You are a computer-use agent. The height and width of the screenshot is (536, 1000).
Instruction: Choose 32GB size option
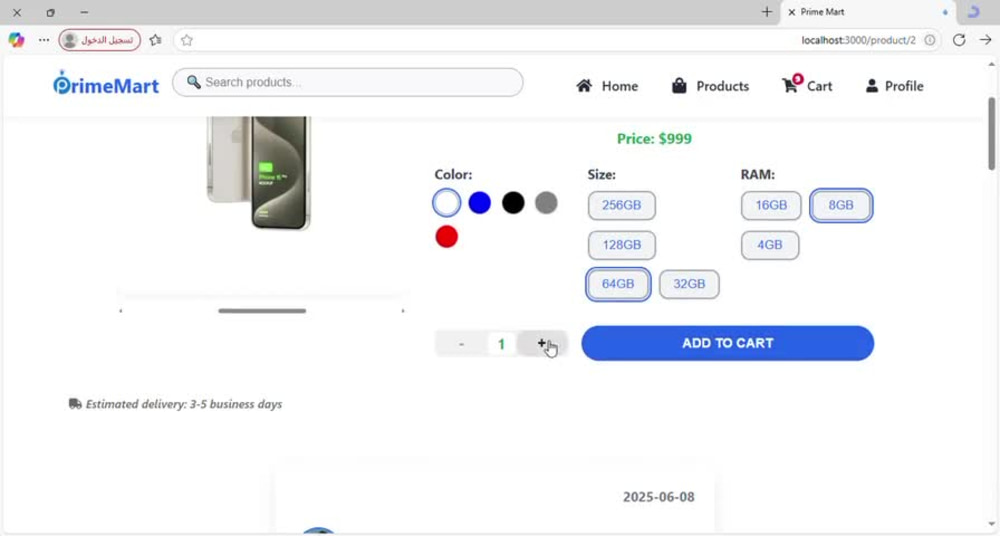[x=689, y=284]
